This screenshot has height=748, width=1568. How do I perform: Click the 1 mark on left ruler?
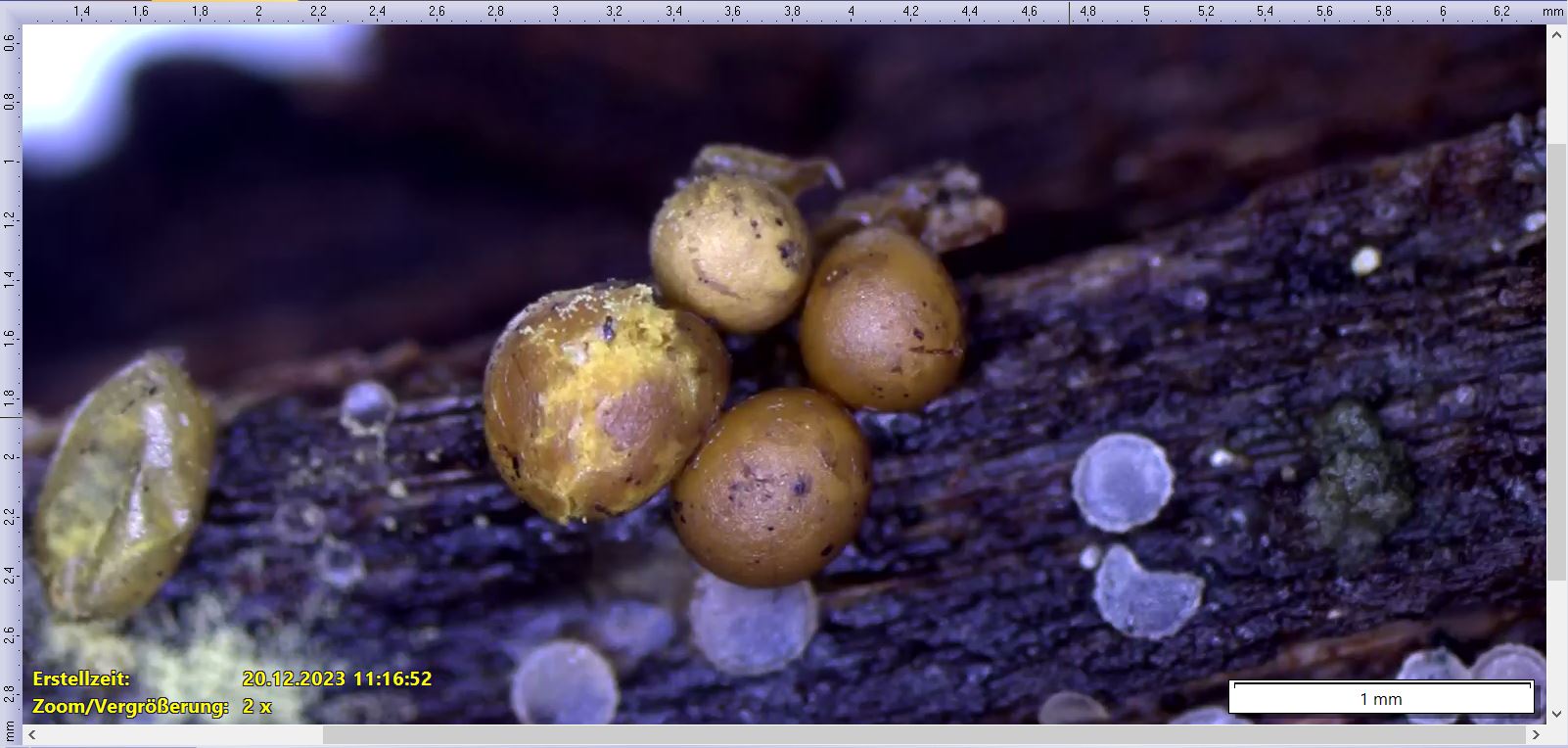tap(10, 161)
